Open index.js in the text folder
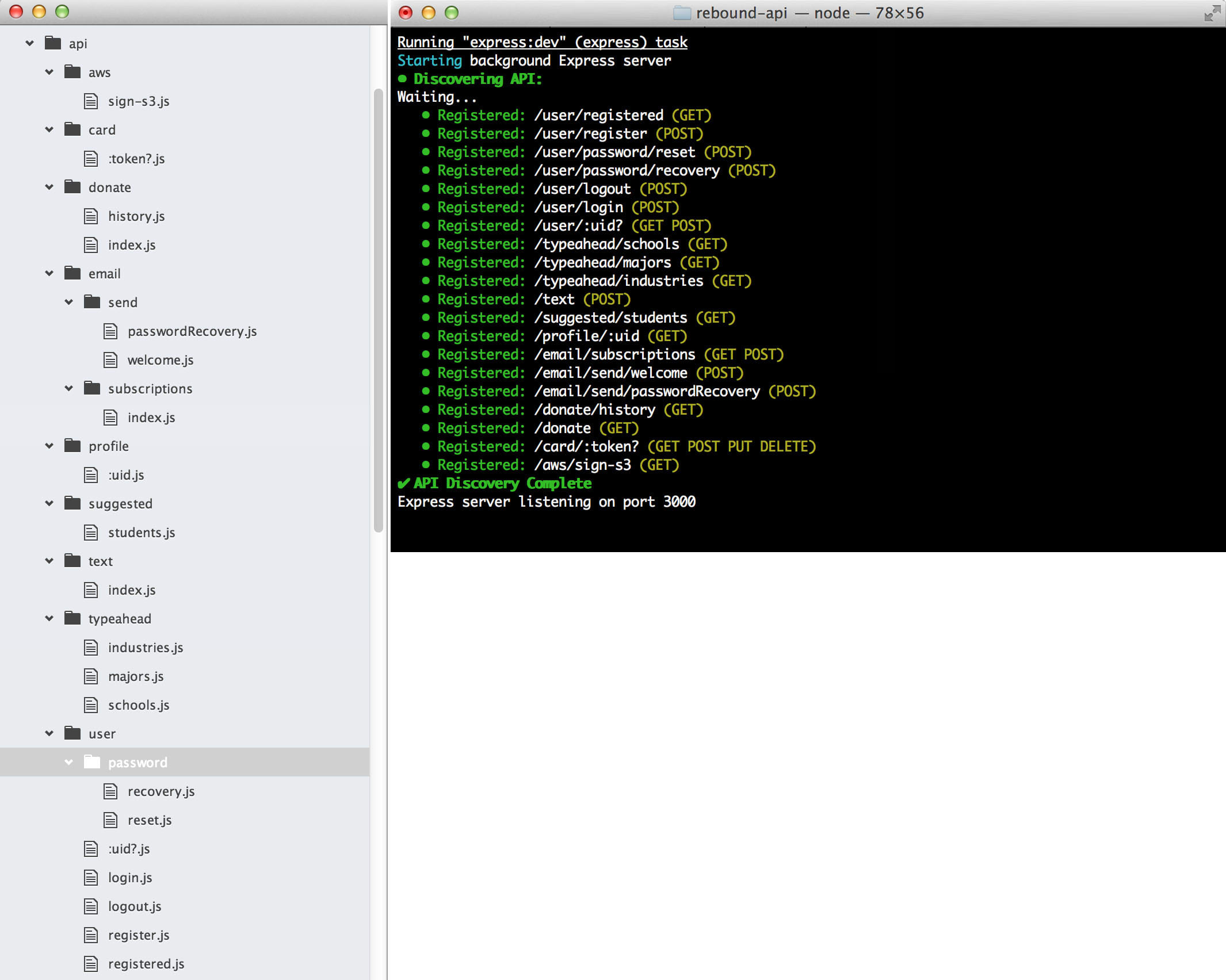Screen dimensions: 1226x980 click(x=132, y=590)
